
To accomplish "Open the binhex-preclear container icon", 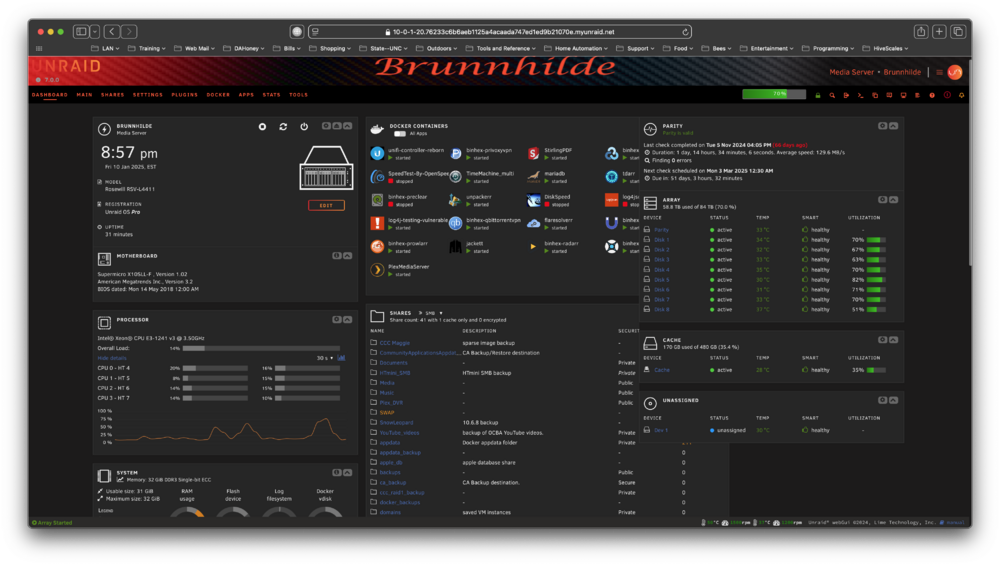I will [x=378, y=200].
